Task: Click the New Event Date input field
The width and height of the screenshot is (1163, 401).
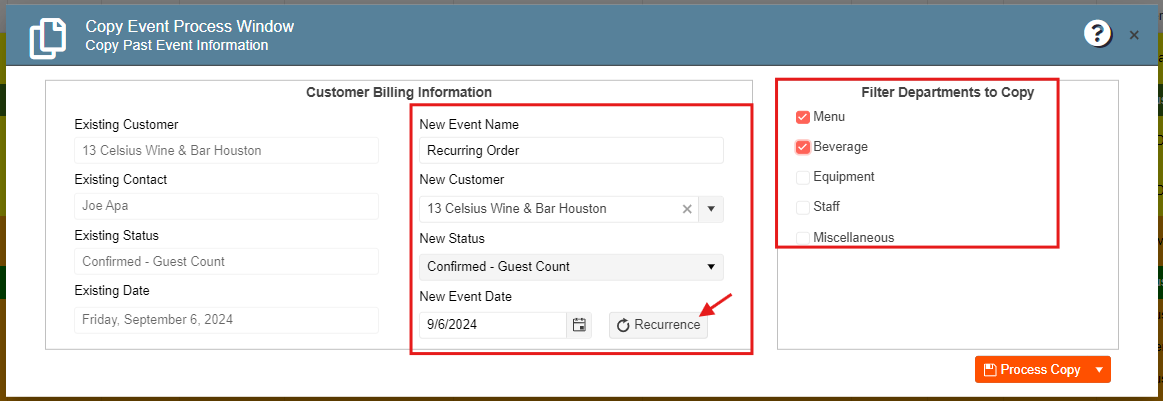Action: click(x=493, y=325)
